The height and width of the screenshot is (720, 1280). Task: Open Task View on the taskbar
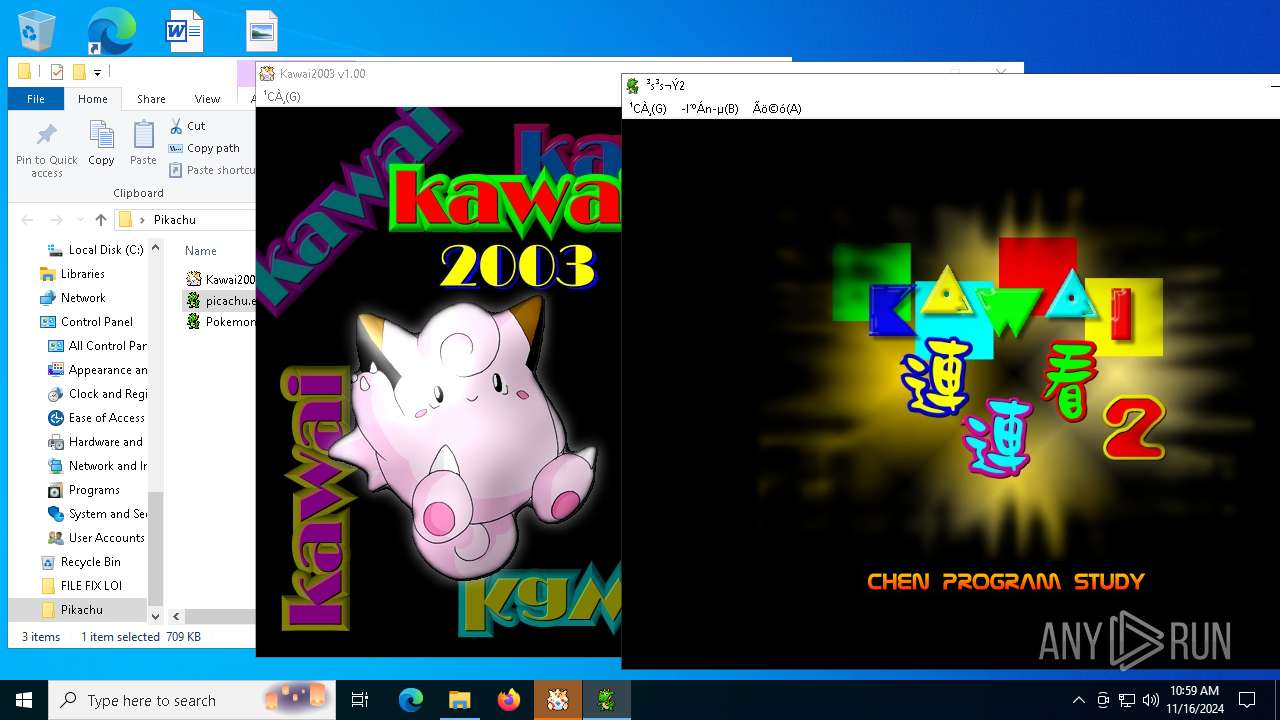360,700
